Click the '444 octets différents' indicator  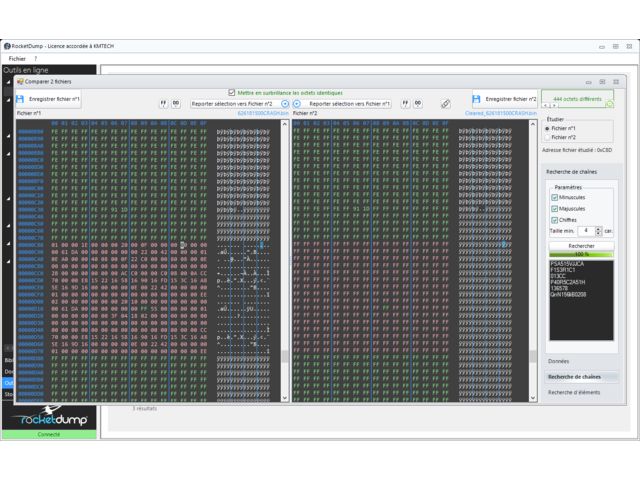(577, 99)
